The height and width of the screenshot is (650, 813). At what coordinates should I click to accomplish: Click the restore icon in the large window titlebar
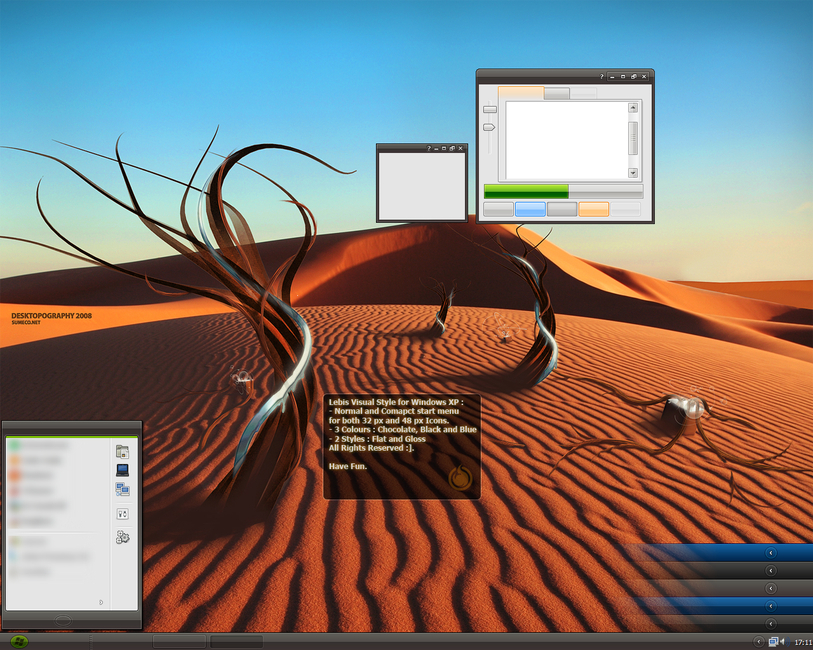(634, 76)
